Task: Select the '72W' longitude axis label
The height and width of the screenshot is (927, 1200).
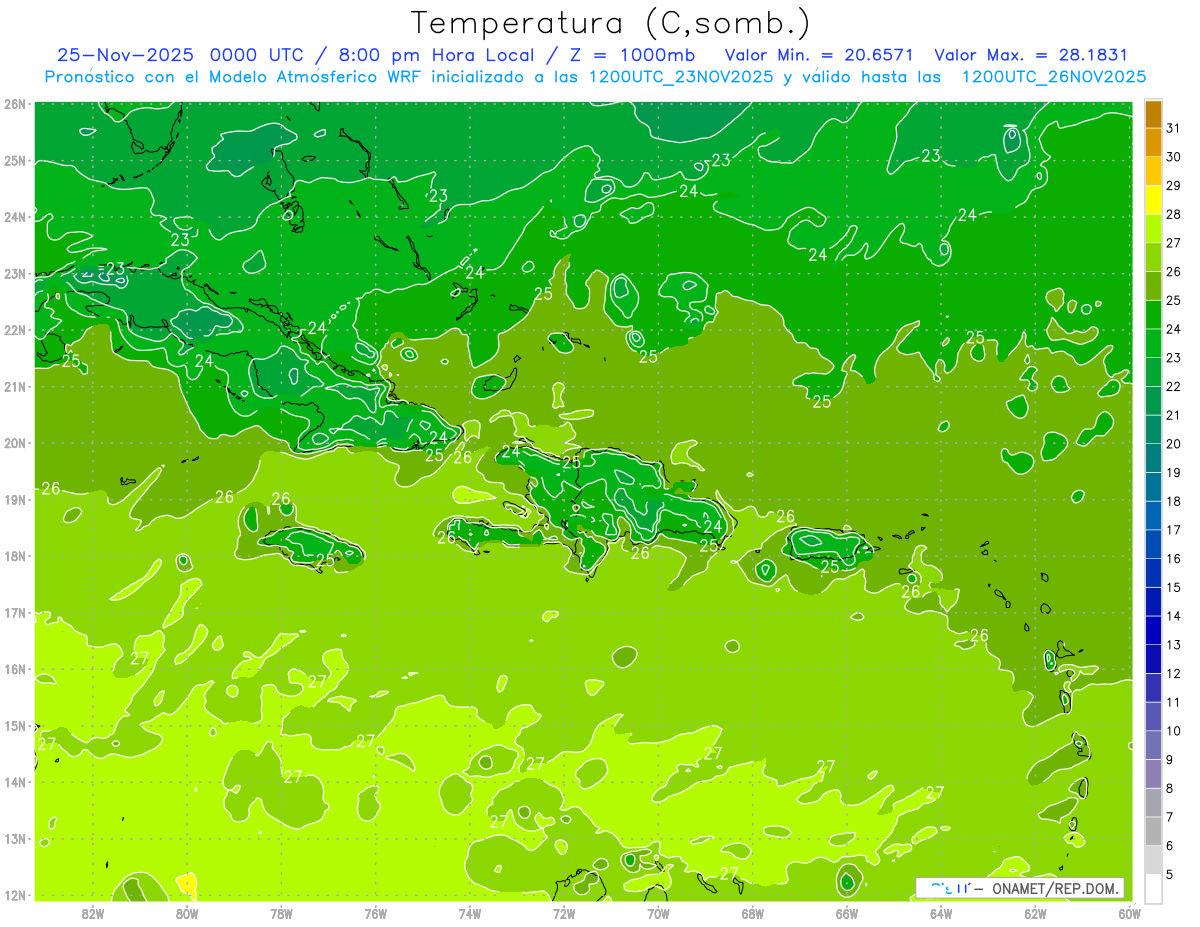Action: (x=564, y=912)
